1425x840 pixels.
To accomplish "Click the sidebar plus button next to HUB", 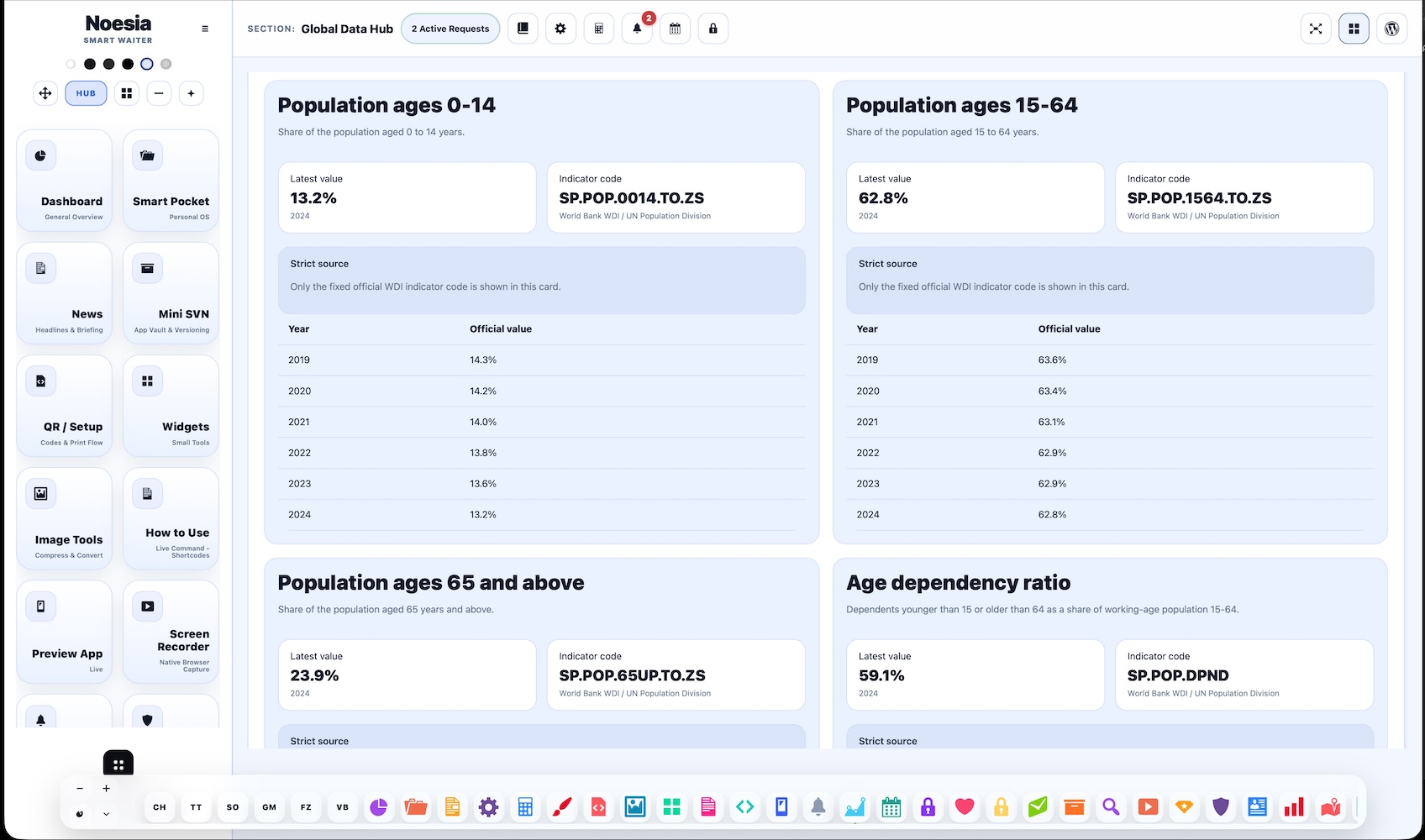I will (191, 93).
